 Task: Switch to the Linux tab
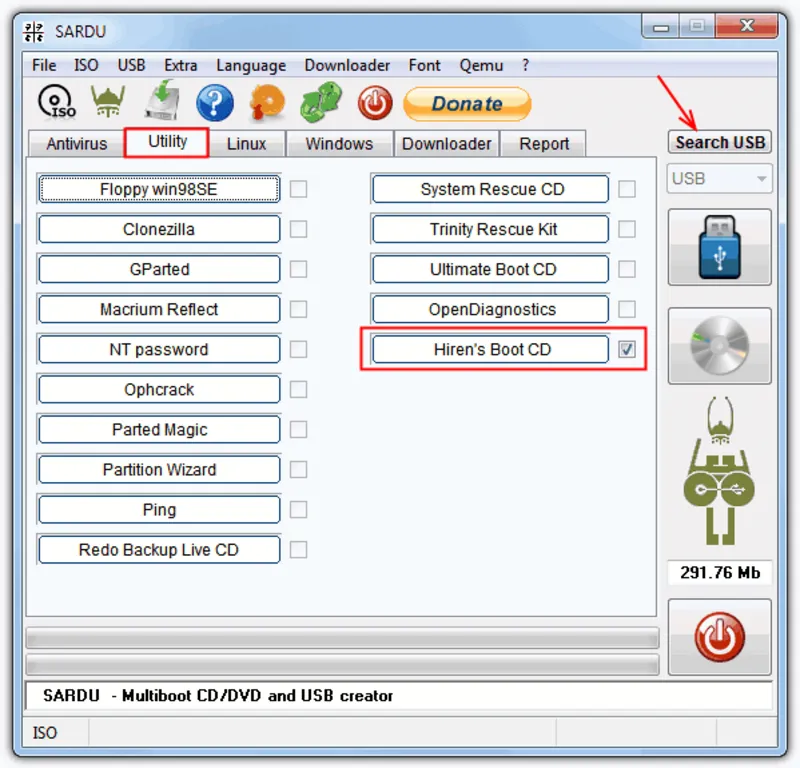(246, 144)
